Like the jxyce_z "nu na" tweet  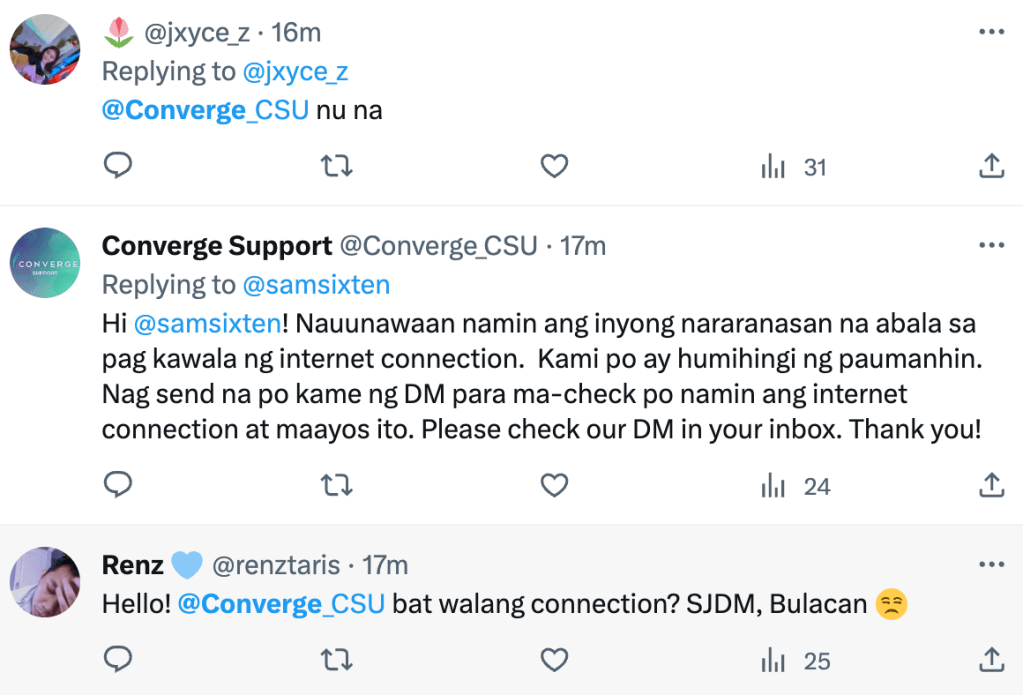click(554, 166)
